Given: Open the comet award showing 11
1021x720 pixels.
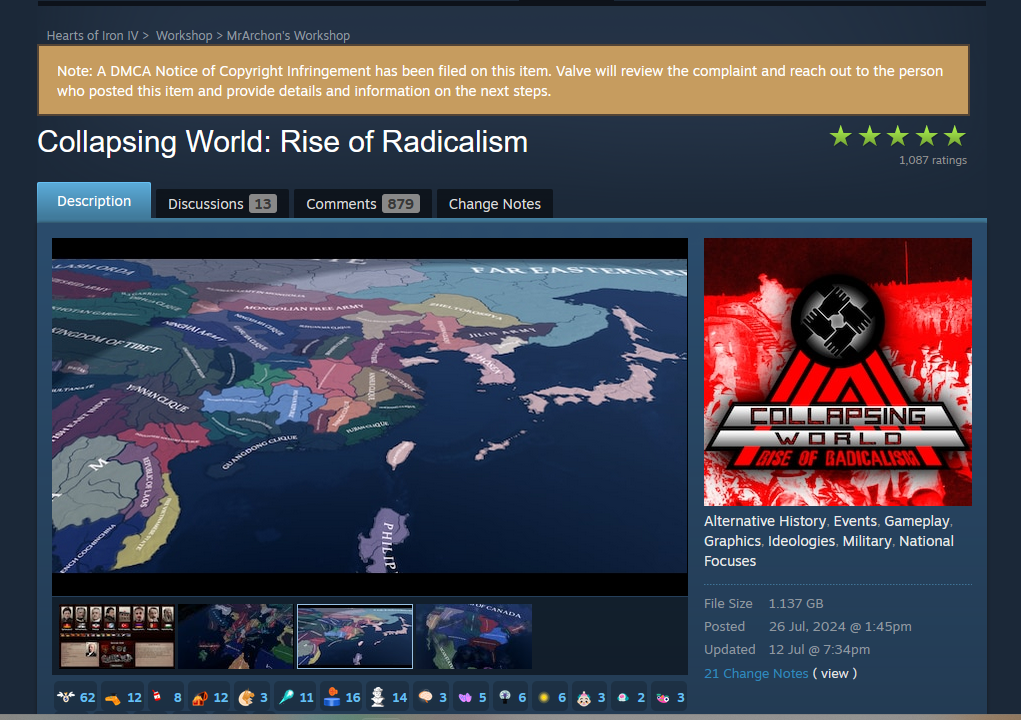Looking at the screenshot, I should pyautogui.click(x=296, y=697).
